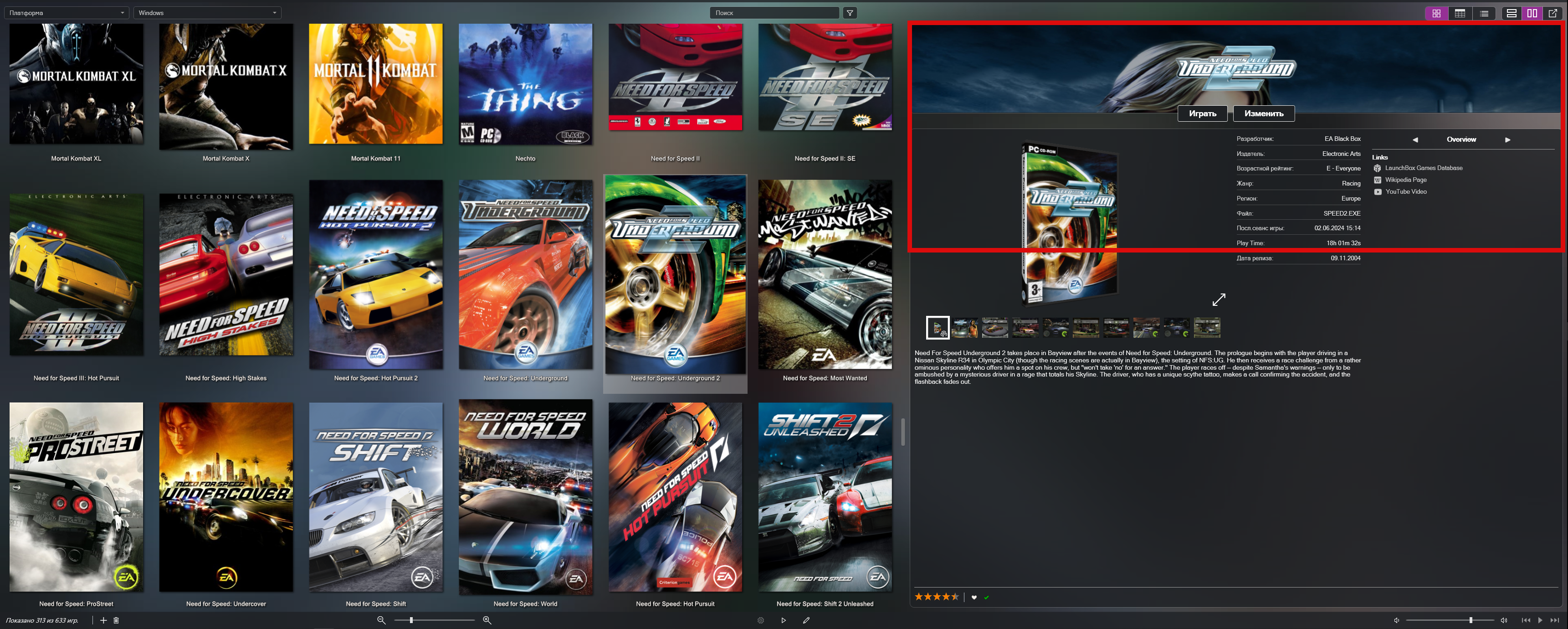Select the Nechto game cover

click(x=525, y=84)
